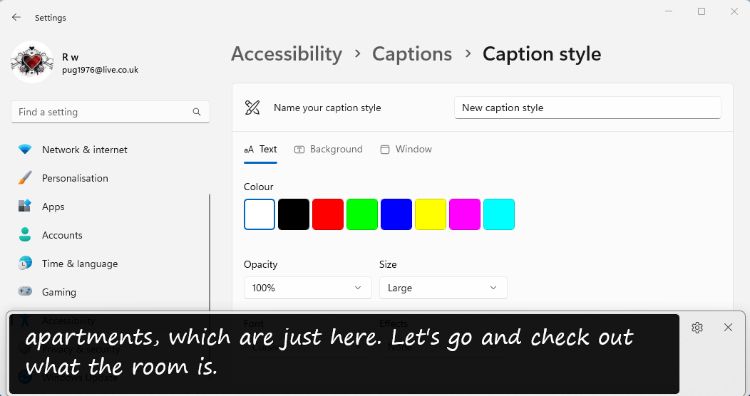Viewport: 750px width, 396px height.
Task: Open live captions settings gear
Action: tap(697, 328)
